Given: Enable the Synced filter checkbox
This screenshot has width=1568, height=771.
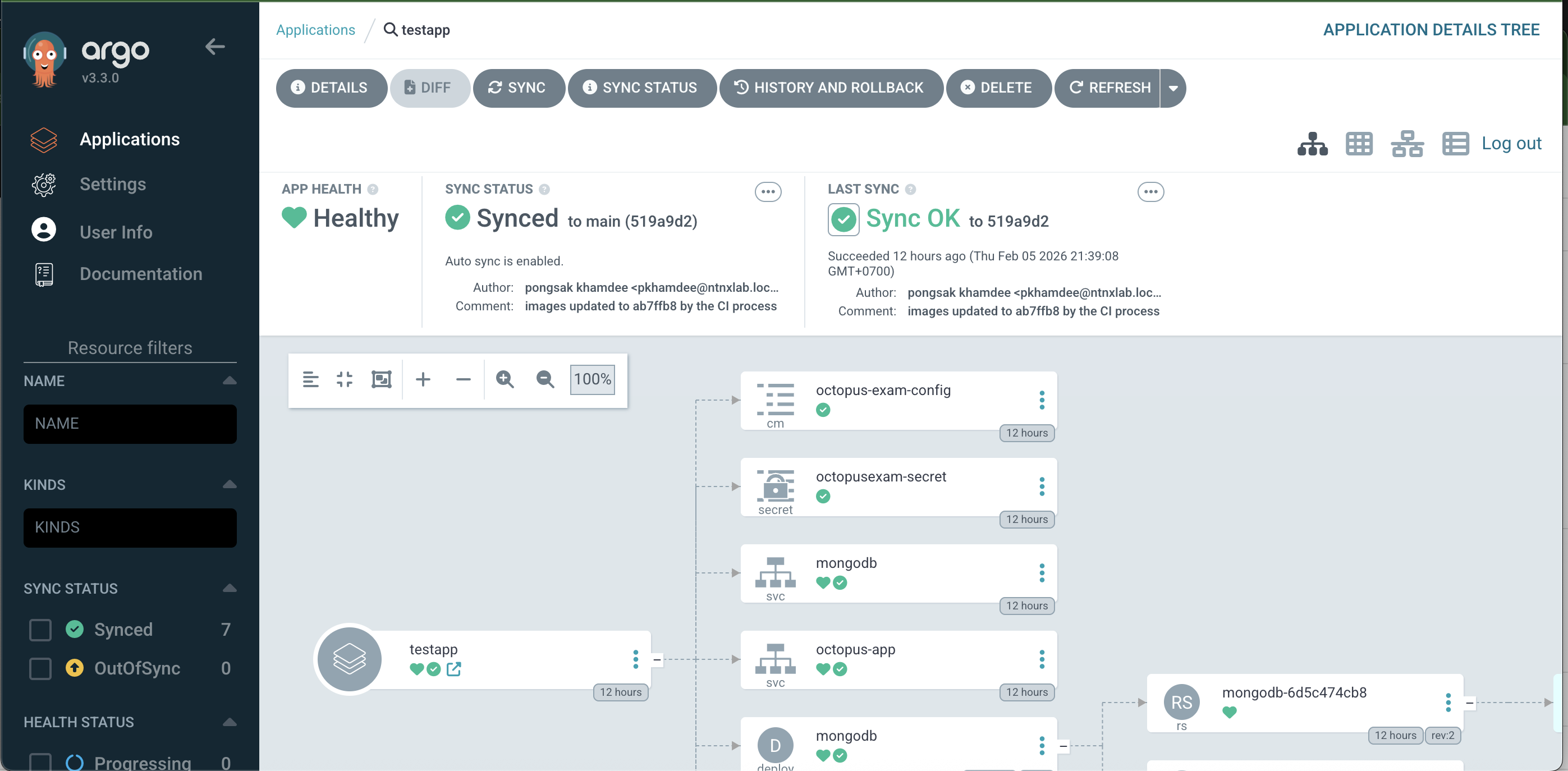Looking at the screenshot, I should pos(40,629).
